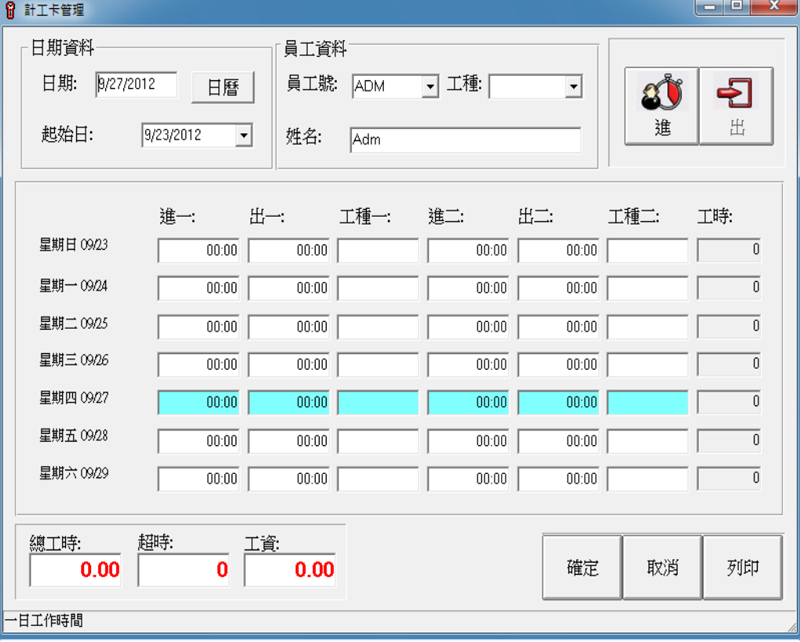
Task: Click 工種二 field for 星期三 09/26
Action: point(647,365)
